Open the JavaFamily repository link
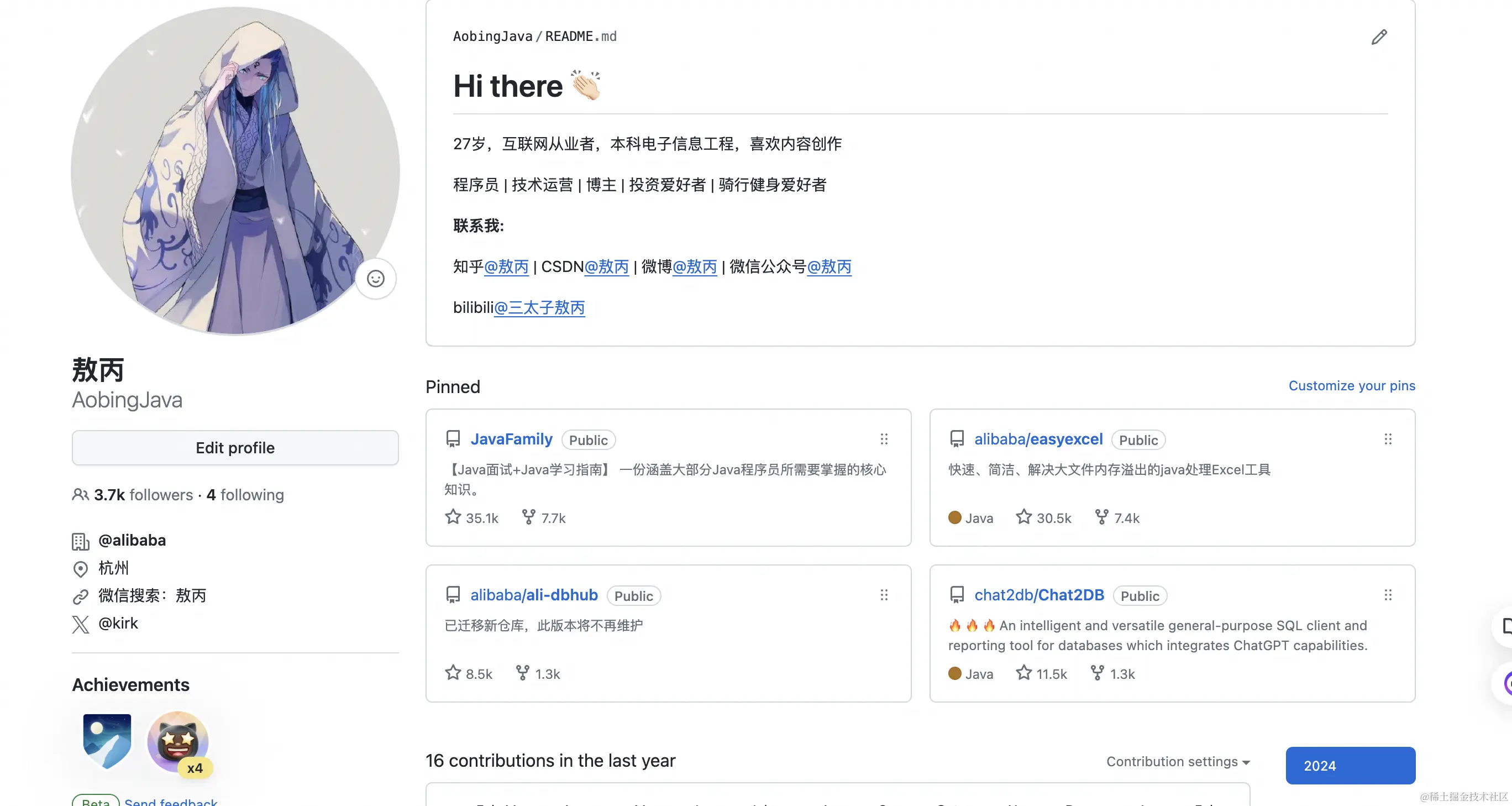 tap(511, 439)
